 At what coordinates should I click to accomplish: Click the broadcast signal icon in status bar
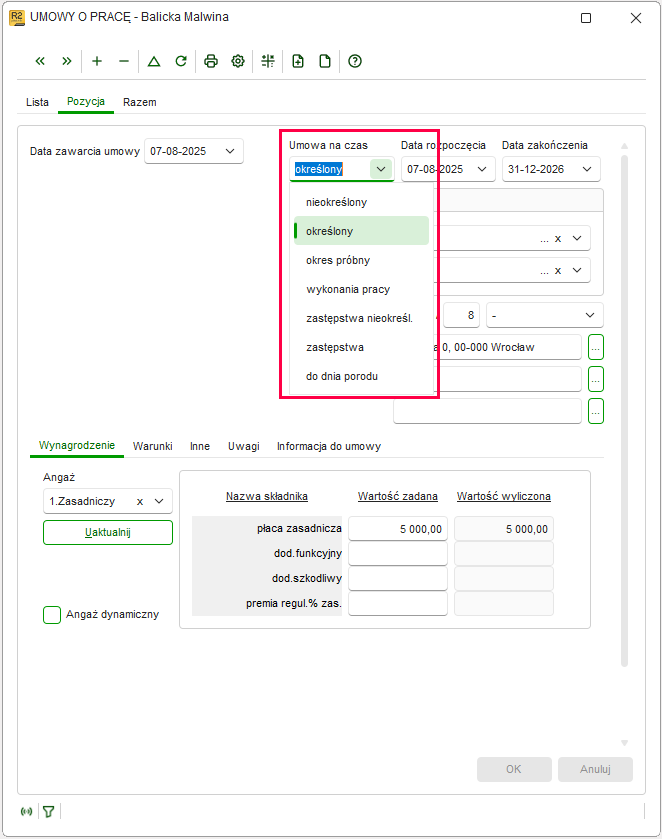[26, 812]
